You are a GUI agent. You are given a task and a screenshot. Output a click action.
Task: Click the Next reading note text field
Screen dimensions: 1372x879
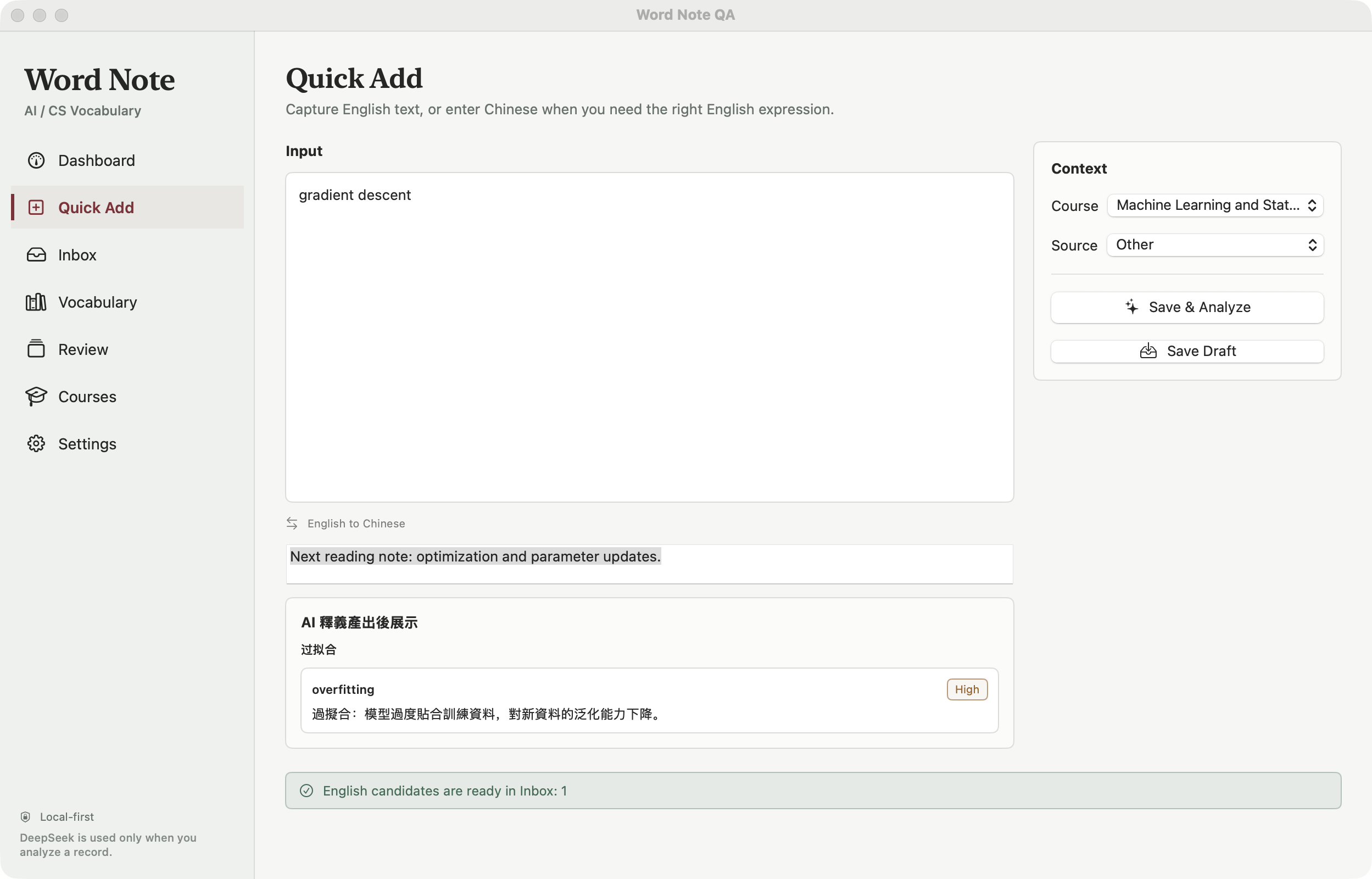[649, 564]
